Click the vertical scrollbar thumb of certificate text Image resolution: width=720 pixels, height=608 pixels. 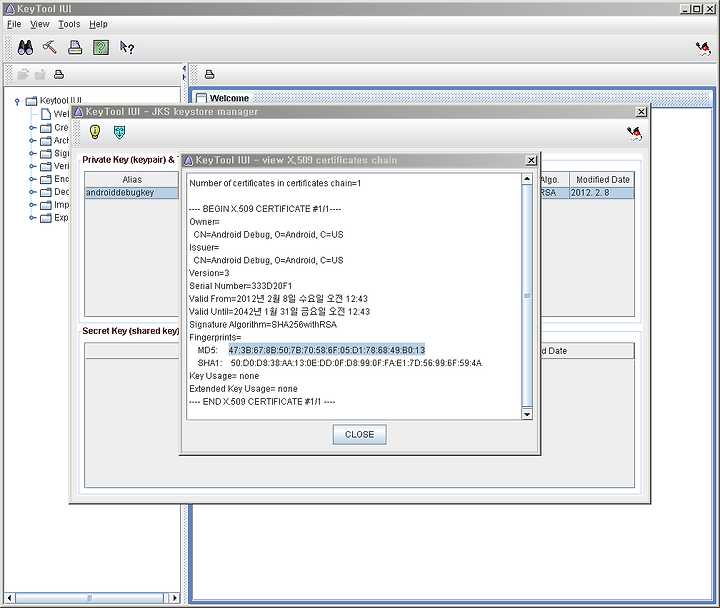[x=527, y=296]
